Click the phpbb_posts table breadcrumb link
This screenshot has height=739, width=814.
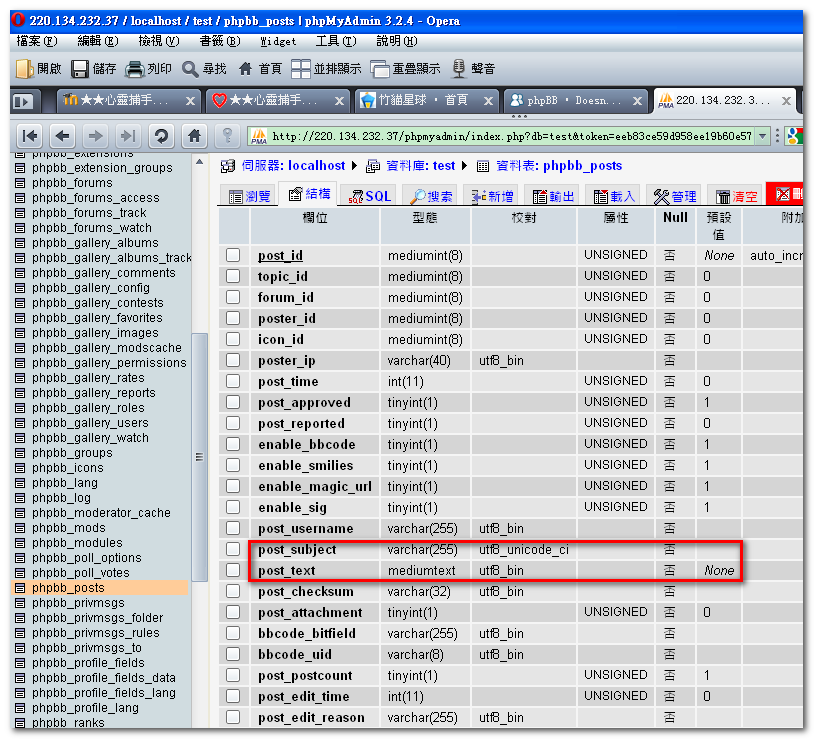[559, 166]
